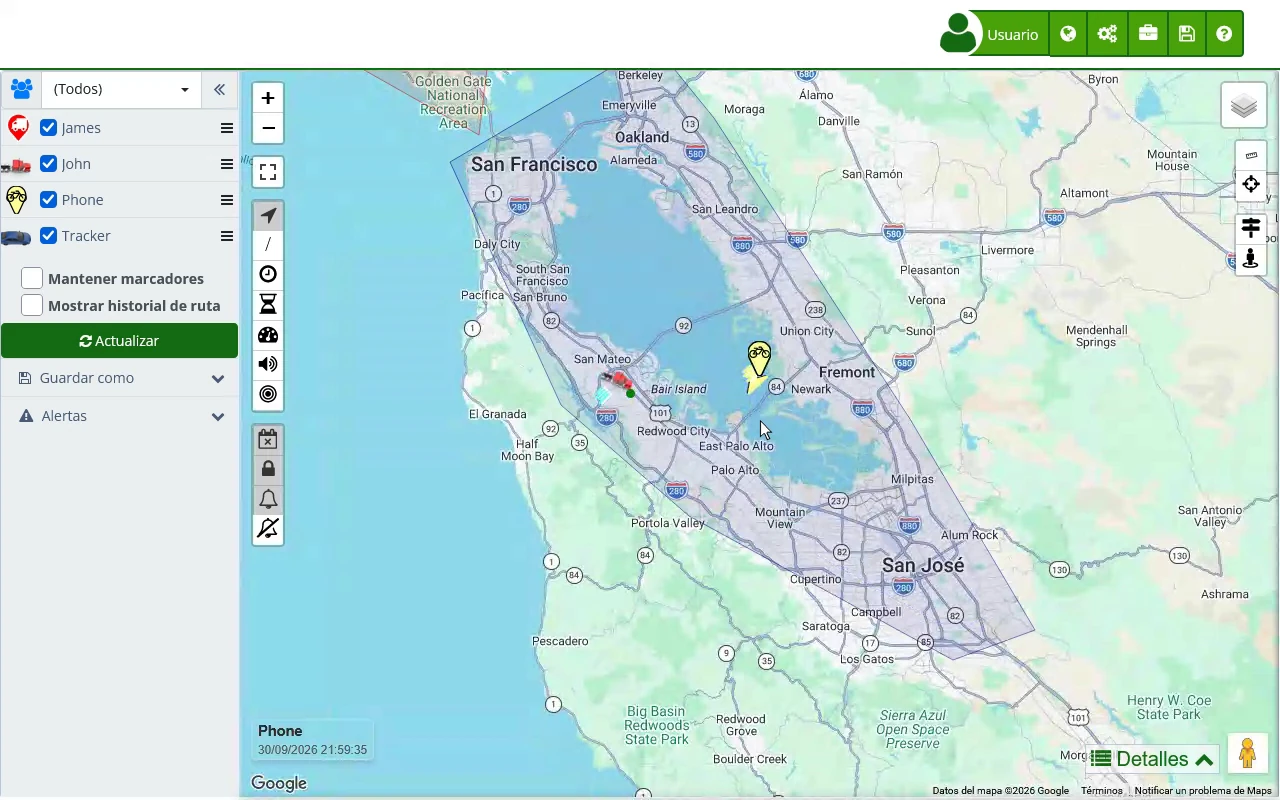
Task: Collapse the left sidebar panel
Action: pyautogui.click(x=219, y=89)
